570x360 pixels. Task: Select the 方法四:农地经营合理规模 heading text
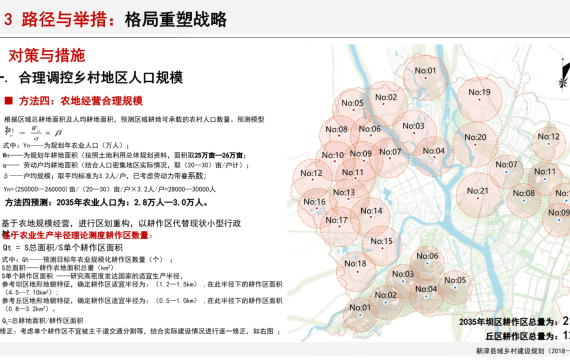pyautogui.click(x=81, y=101)
